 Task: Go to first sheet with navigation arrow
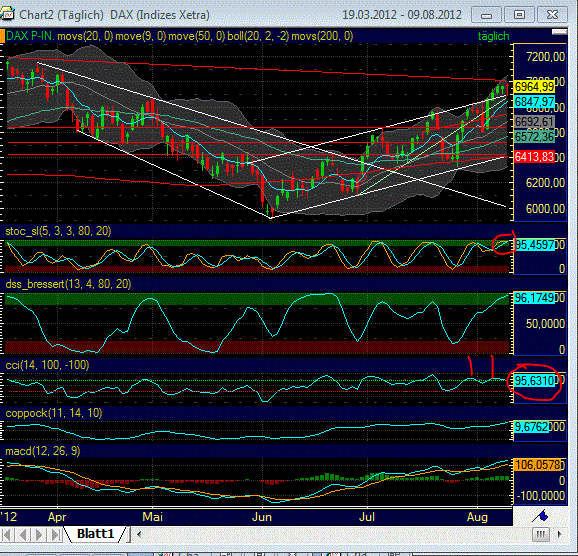click(x=7, y=534)
